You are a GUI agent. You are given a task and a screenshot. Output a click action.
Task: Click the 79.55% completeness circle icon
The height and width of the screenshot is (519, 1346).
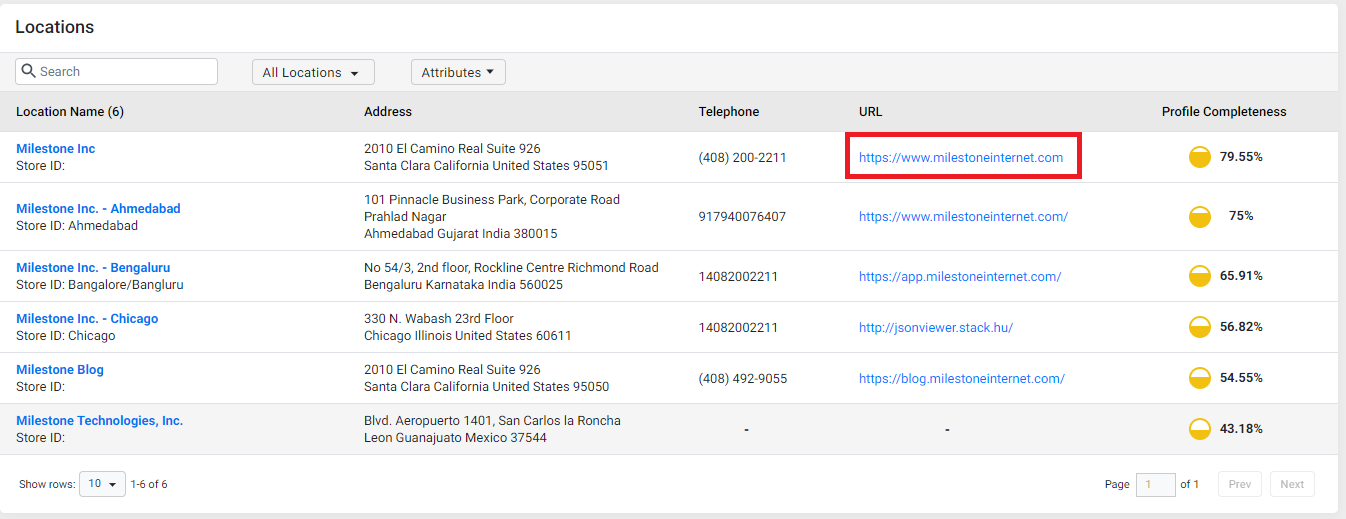(1200, 157)
